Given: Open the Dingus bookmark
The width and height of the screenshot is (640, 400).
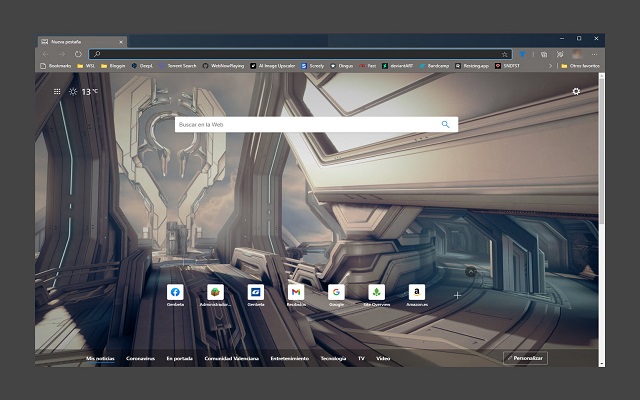Looking at the screenshot, I should (x=342, y=66).
